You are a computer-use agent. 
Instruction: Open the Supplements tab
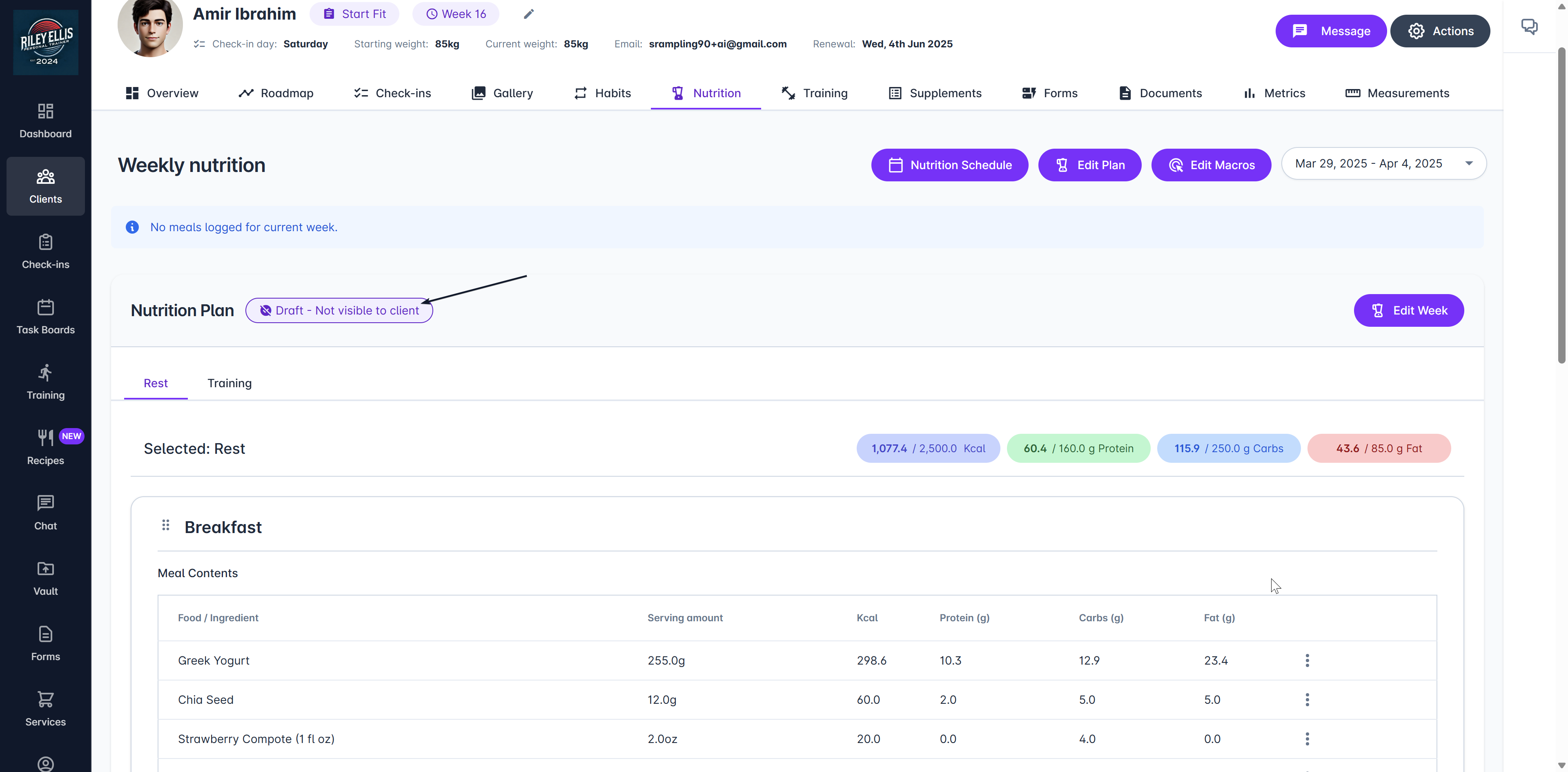(x=935, y=93)
